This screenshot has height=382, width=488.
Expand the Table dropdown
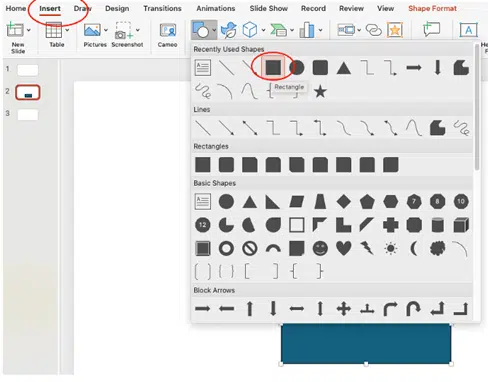tap(67, 30)
